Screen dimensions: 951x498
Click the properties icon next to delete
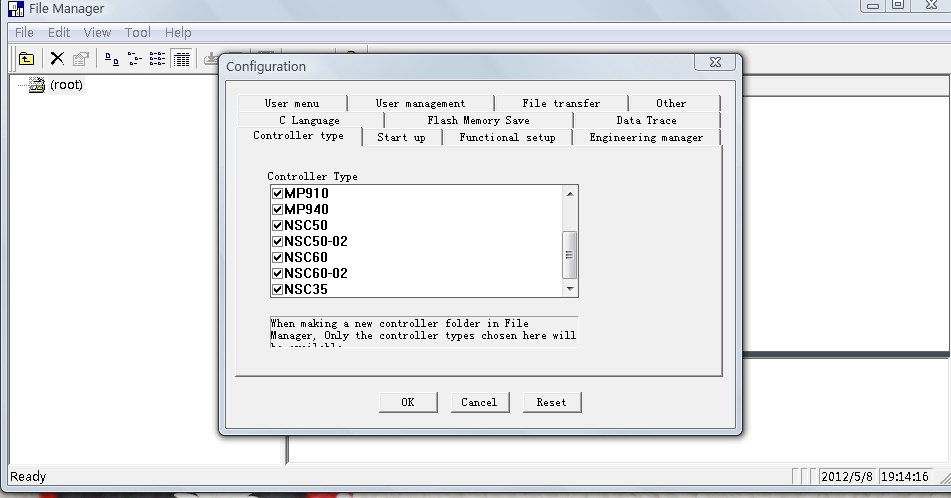(80, 59)
